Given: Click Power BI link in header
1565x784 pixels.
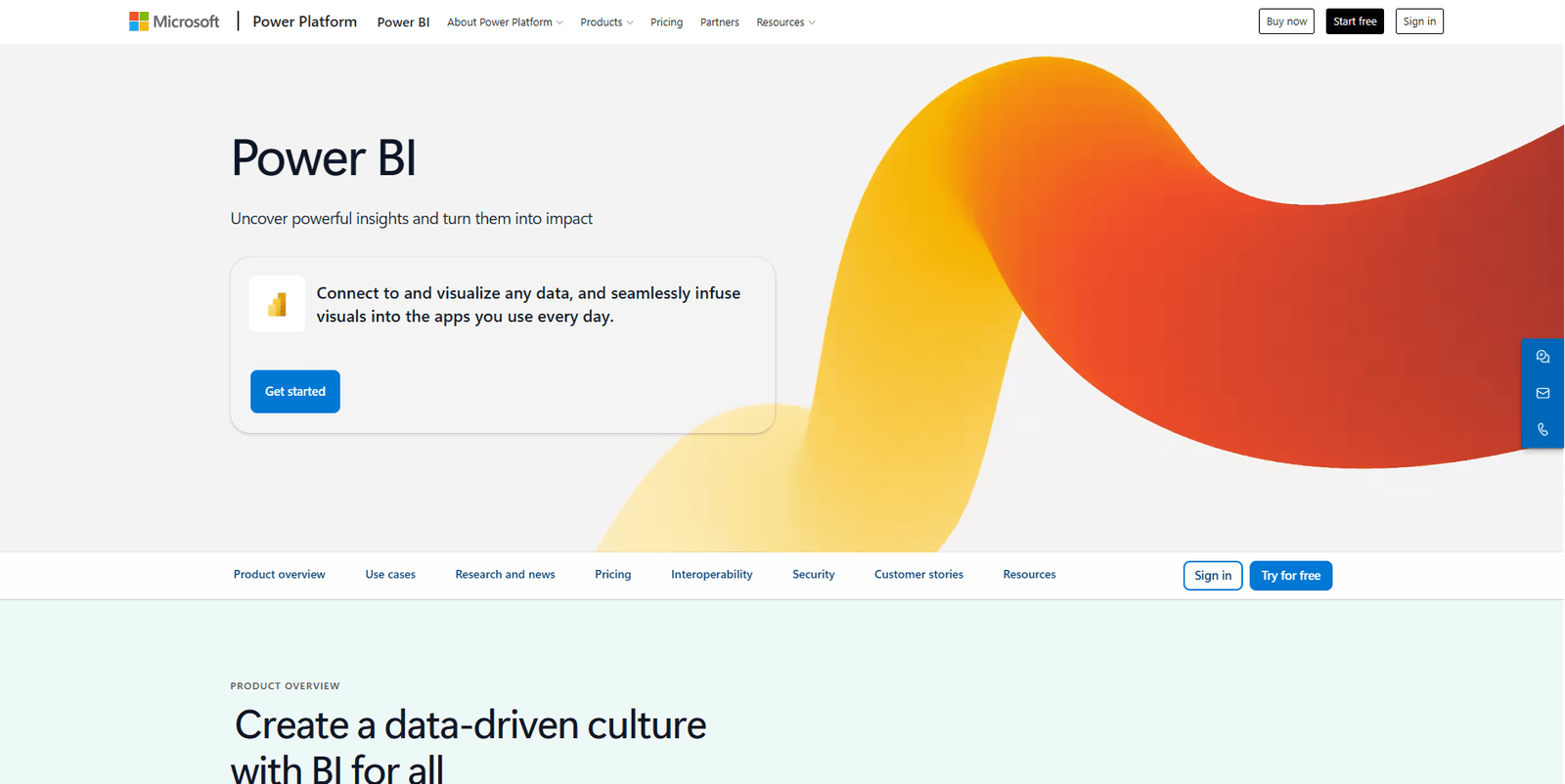Looking at the screenshot, I should [x=403, y=22].
